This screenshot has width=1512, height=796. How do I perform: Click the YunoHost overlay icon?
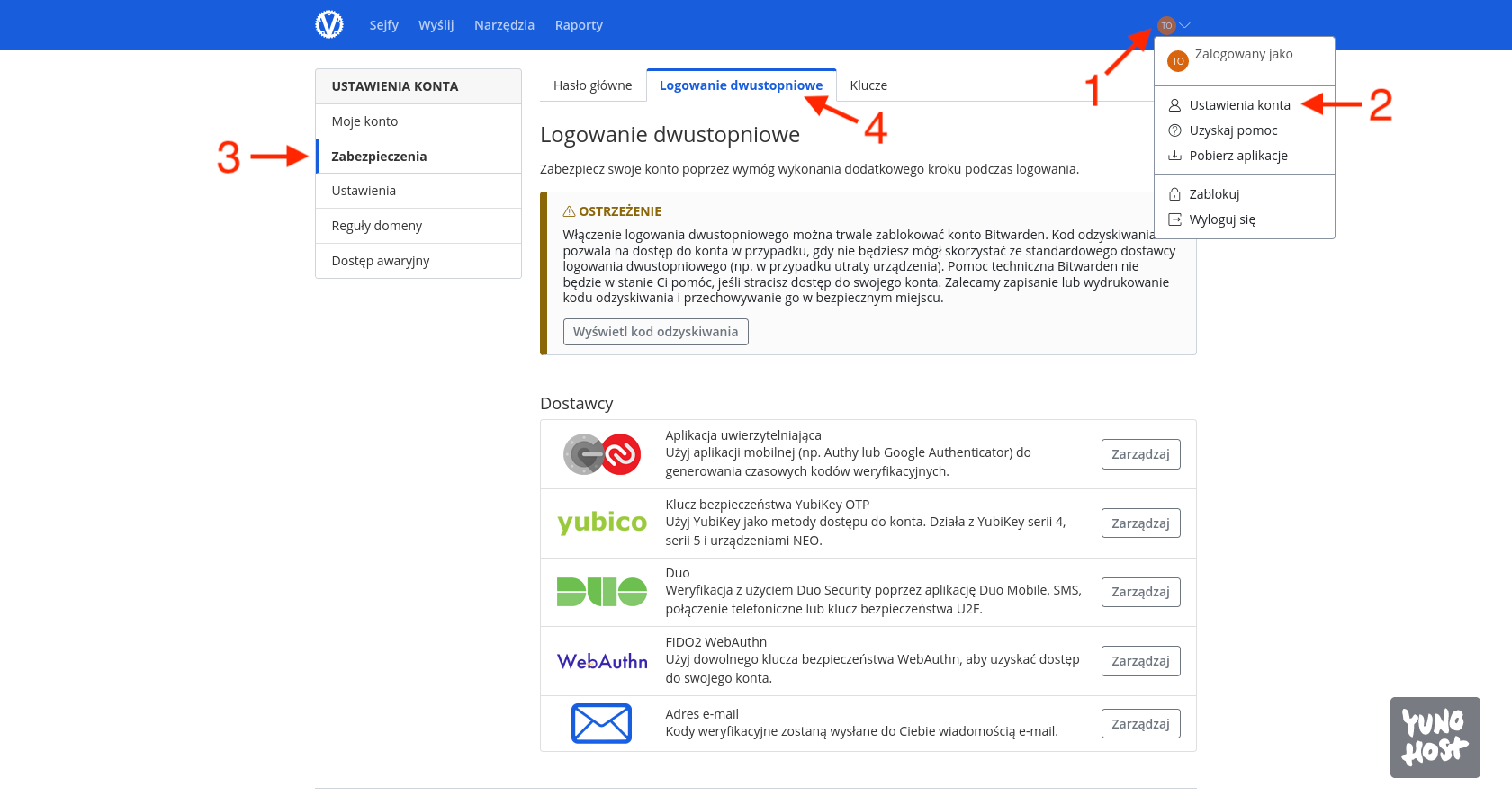tap(1435, 737)
